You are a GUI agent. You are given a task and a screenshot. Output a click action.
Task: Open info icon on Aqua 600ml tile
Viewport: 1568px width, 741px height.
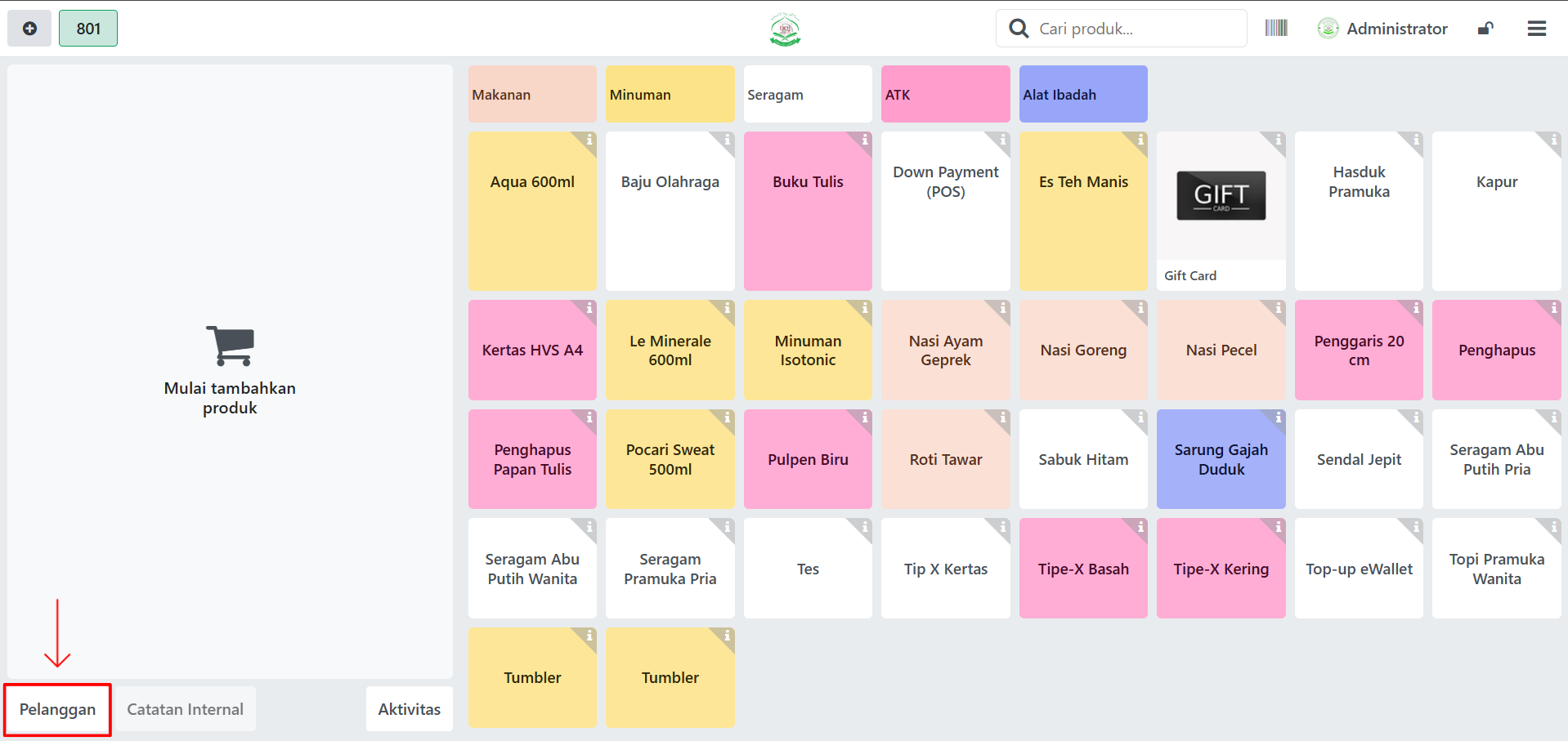point(588,141)
